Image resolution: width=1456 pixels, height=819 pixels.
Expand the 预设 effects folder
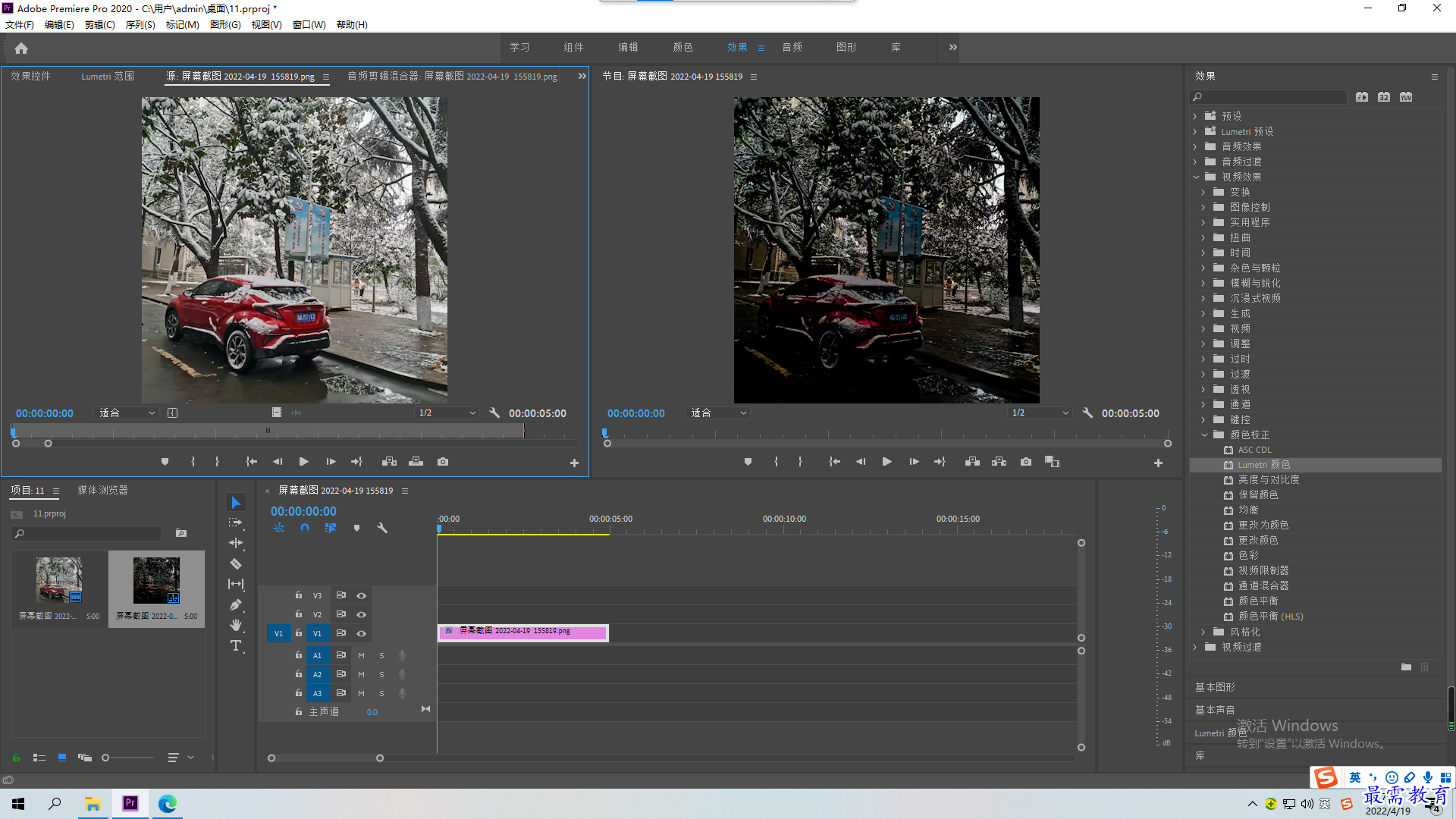pyautogui.click(x=1195, y=116)
